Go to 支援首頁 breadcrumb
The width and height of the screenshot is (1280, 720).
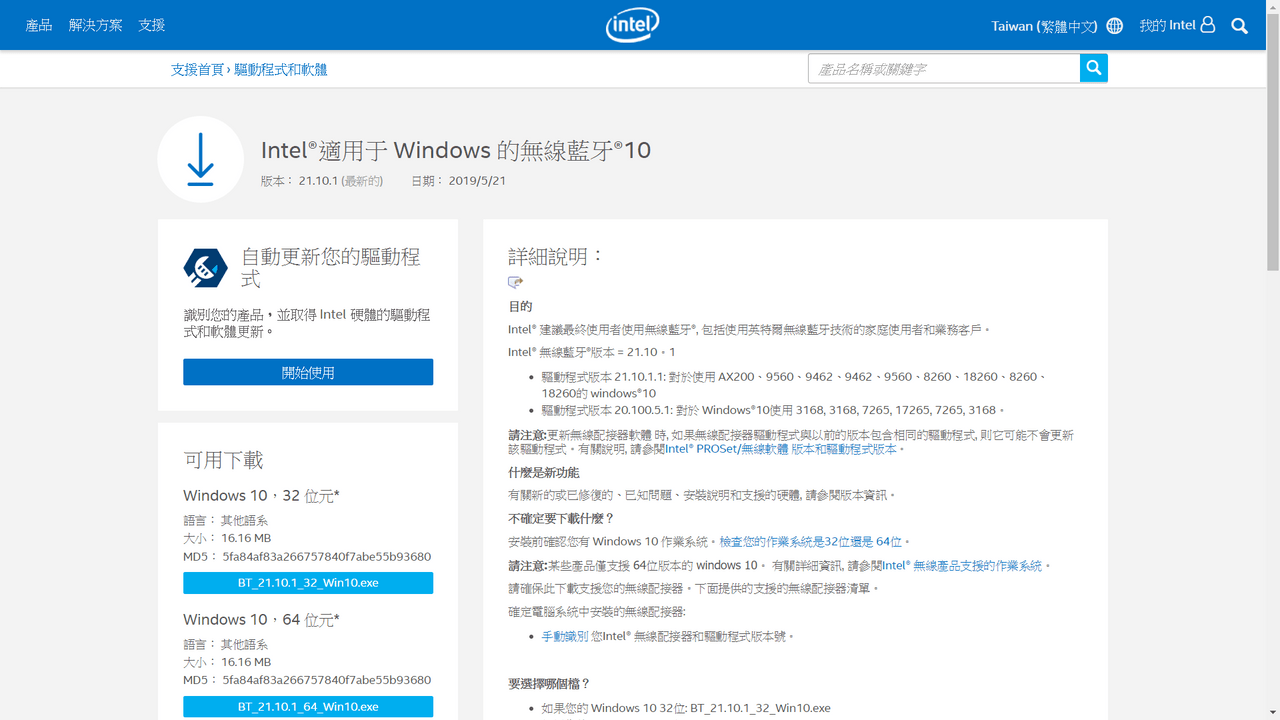(x=197, y=70)
